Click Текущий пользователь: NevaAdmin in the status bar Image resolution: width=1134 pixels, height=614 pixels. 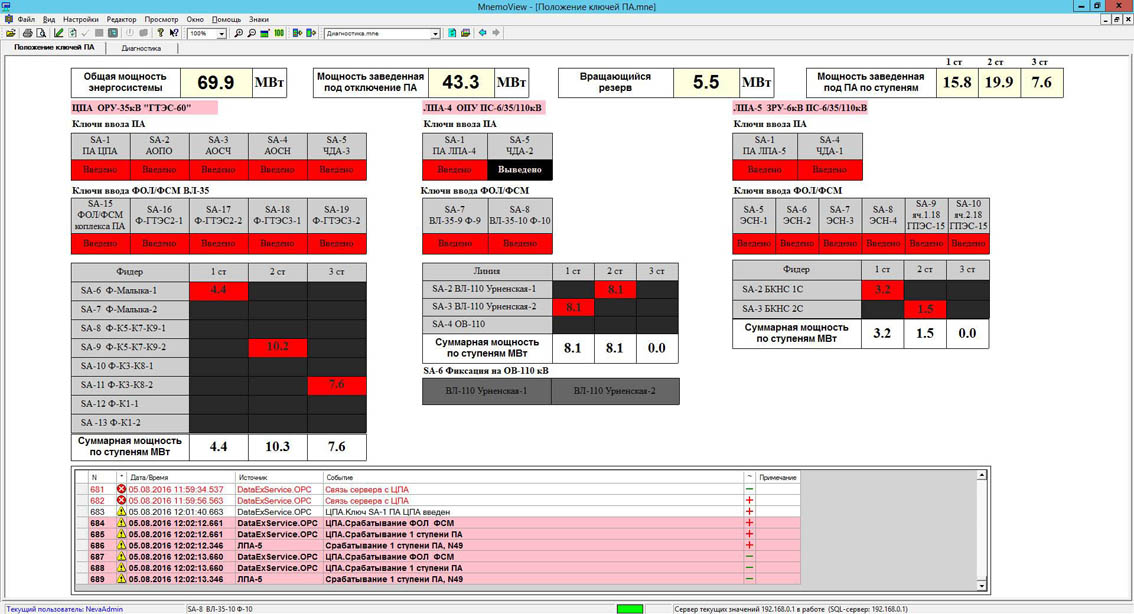pos(64,609)
